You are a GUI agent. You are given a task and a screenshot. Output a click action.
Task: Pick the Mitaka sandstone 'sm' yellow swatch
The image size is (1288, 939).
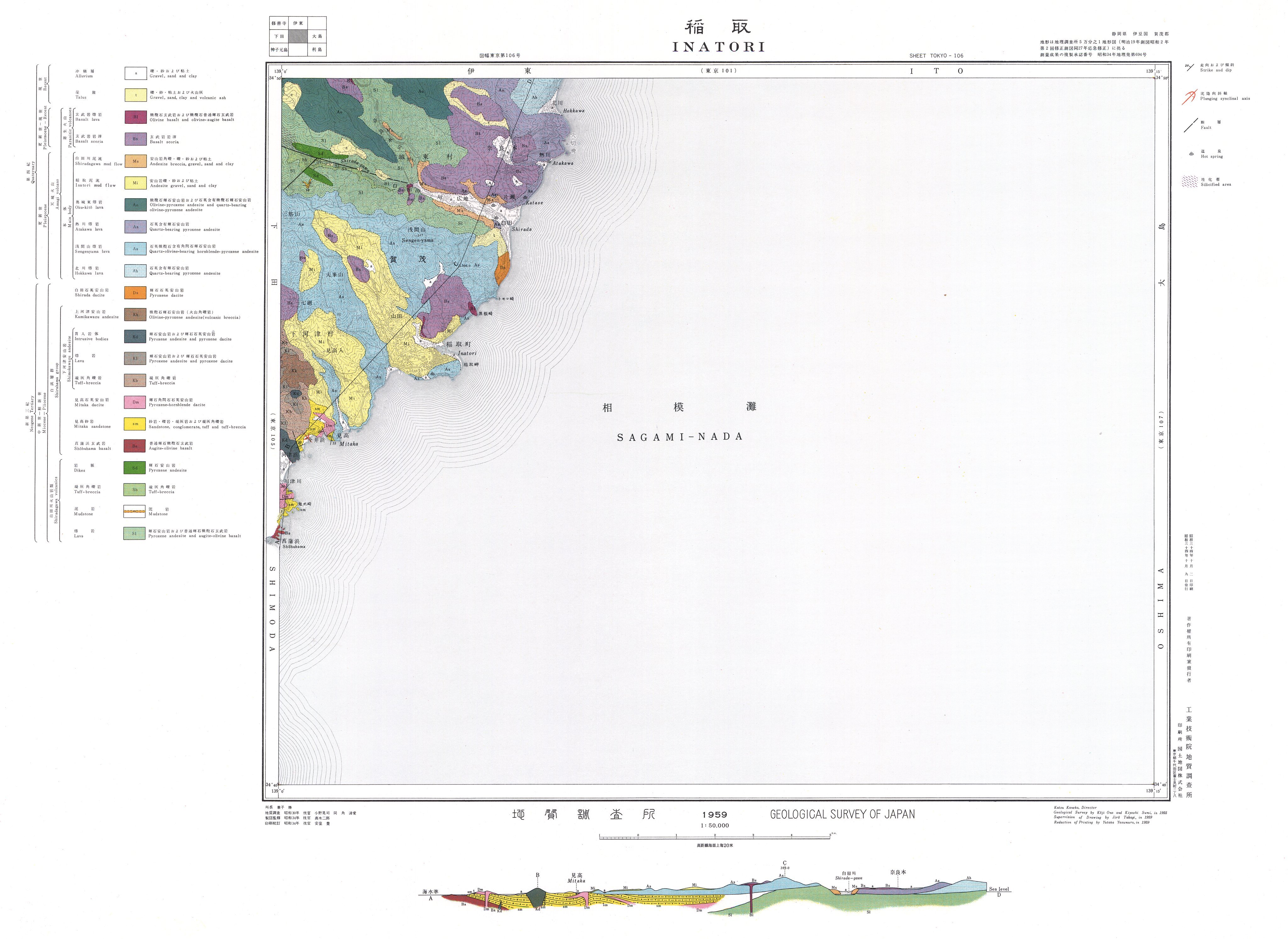(x=135, y=424)
